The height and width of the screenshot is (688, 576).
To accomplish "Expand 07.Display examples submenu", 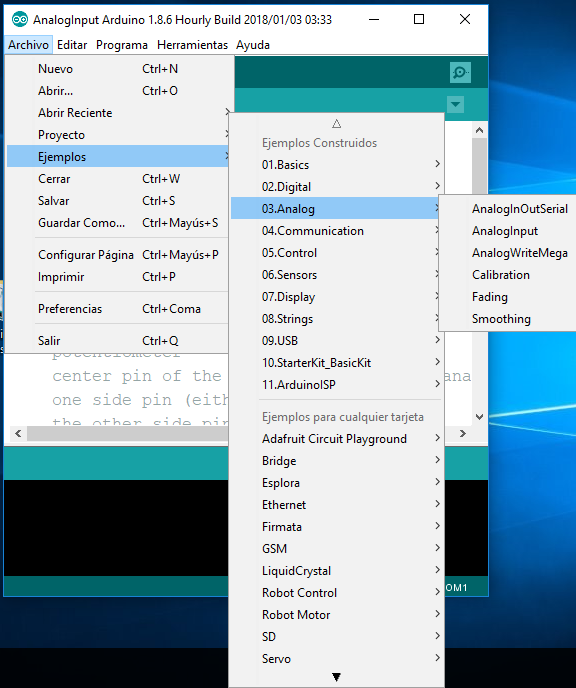I will click(x=336, y=297).
